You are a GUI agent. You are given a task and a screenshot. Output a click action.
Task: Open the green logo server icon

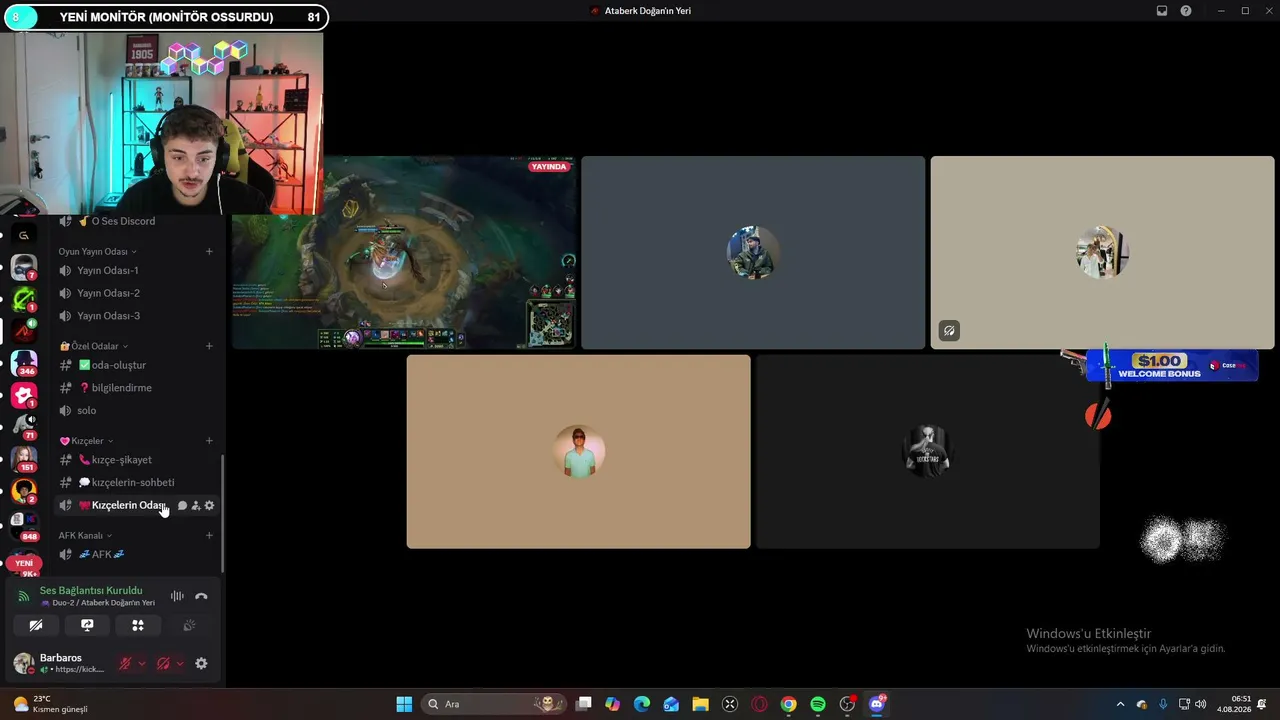point(24,299)
